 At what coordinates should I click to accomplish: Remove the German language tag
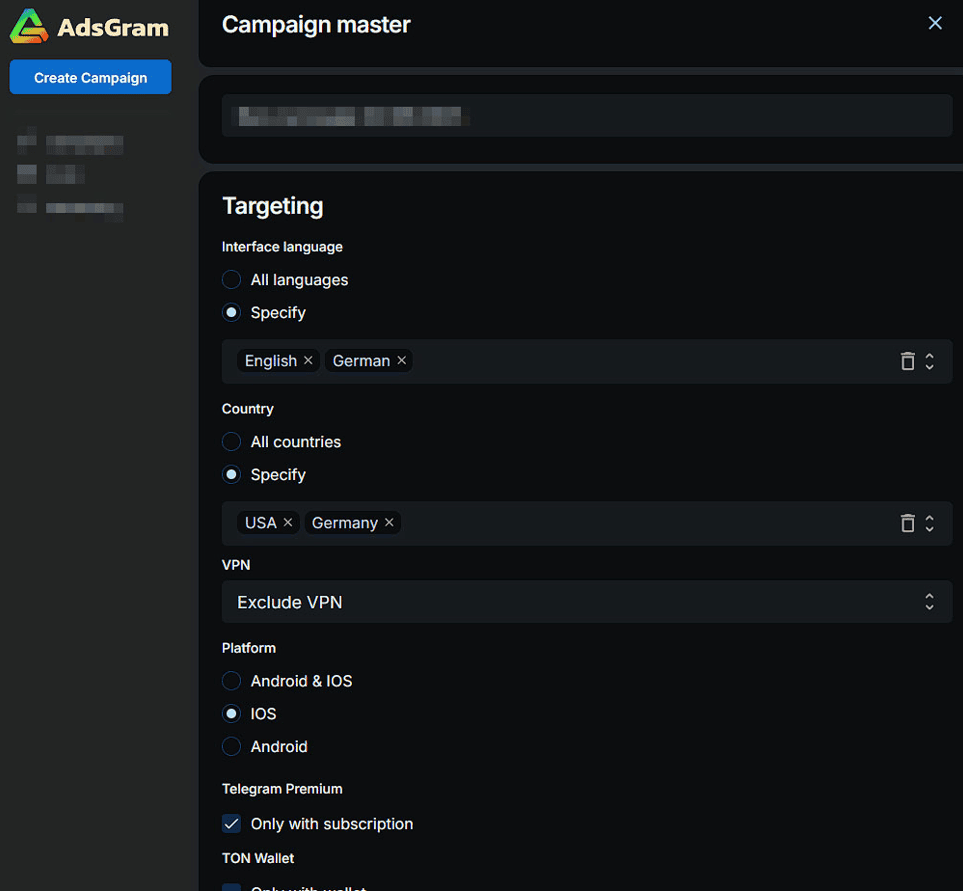coord(402,360)
